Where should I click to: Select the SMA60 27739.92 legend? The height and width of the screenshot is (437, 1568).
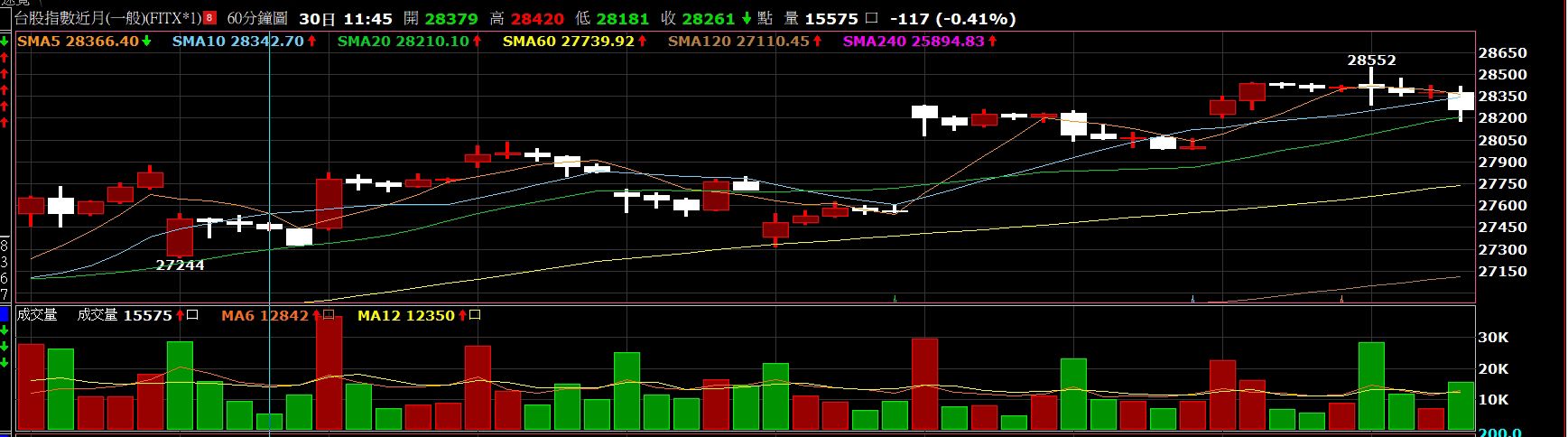click(x=569, y=41)
